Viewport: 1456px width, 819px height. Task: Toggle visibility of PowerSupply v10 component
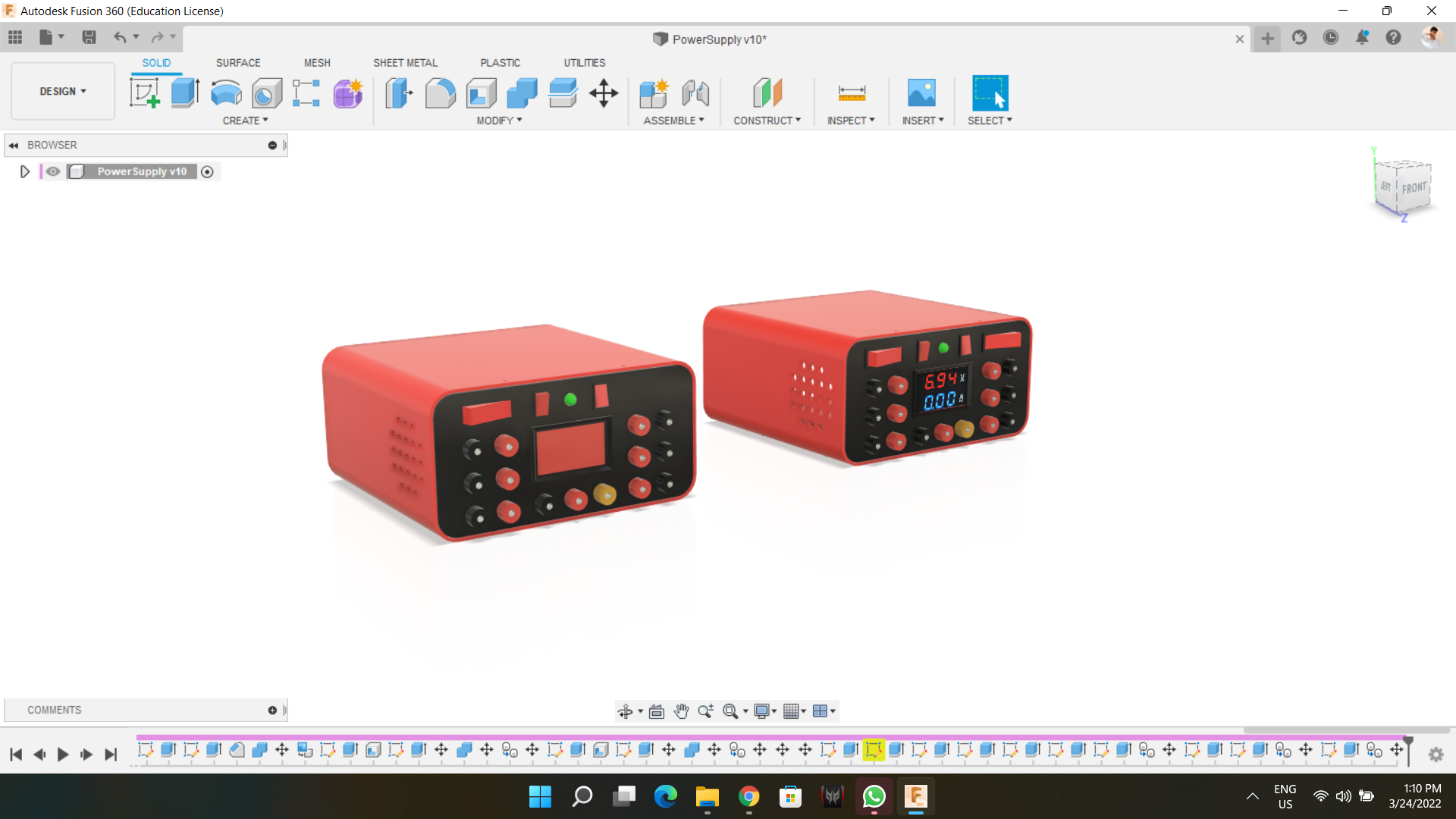[x=52, y=171]
